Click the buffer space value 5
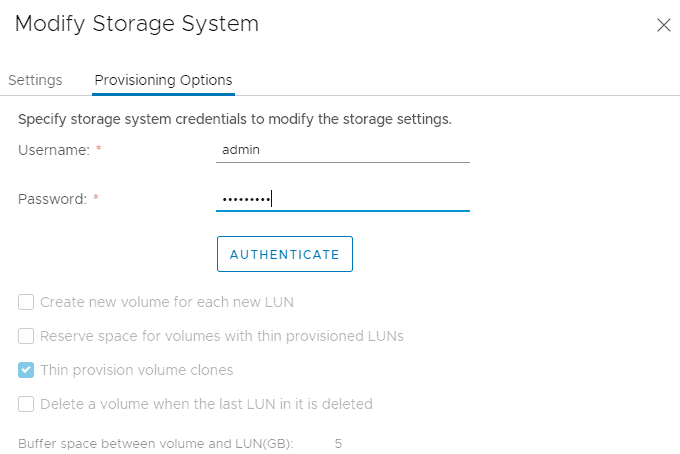Screen dimensions: 680x454 pos(338,443)
